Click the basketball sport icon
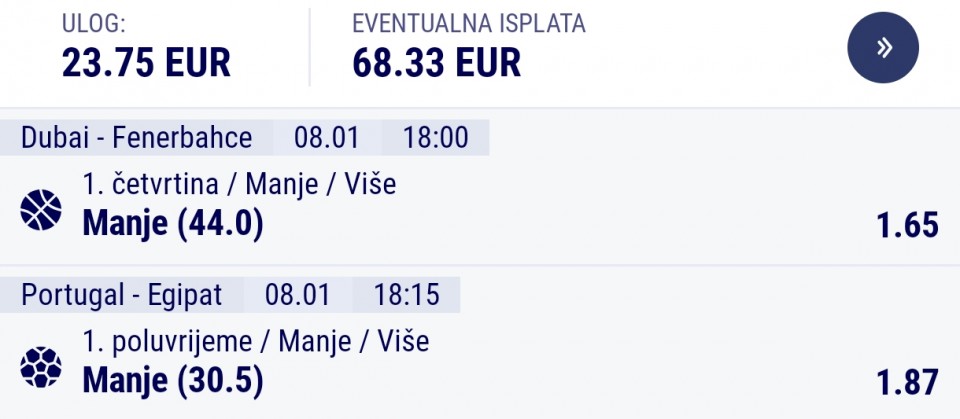 tap(41, 210)
